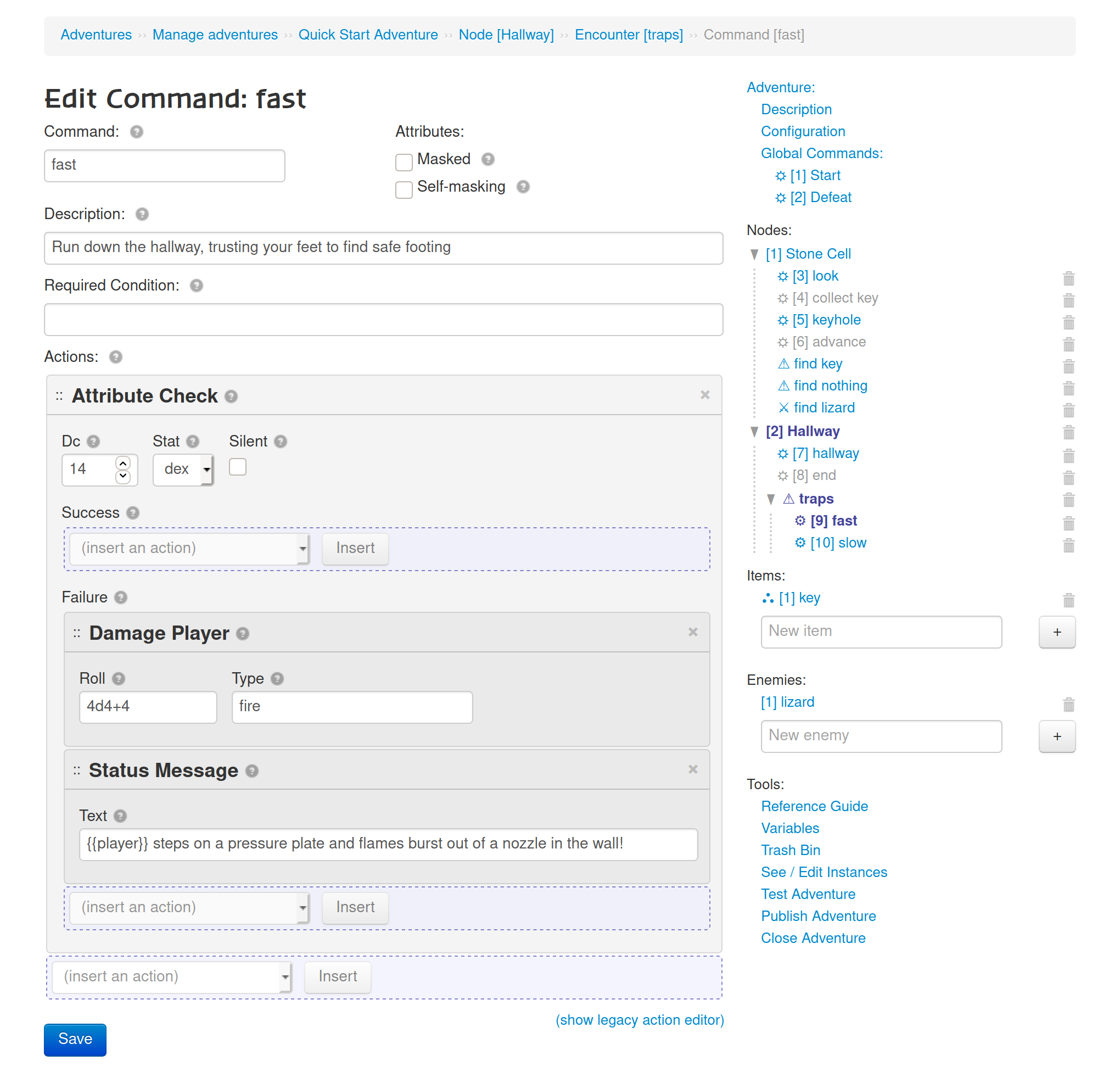
Task: Click the help icon beside Masked
Action: tap(487, 159)
